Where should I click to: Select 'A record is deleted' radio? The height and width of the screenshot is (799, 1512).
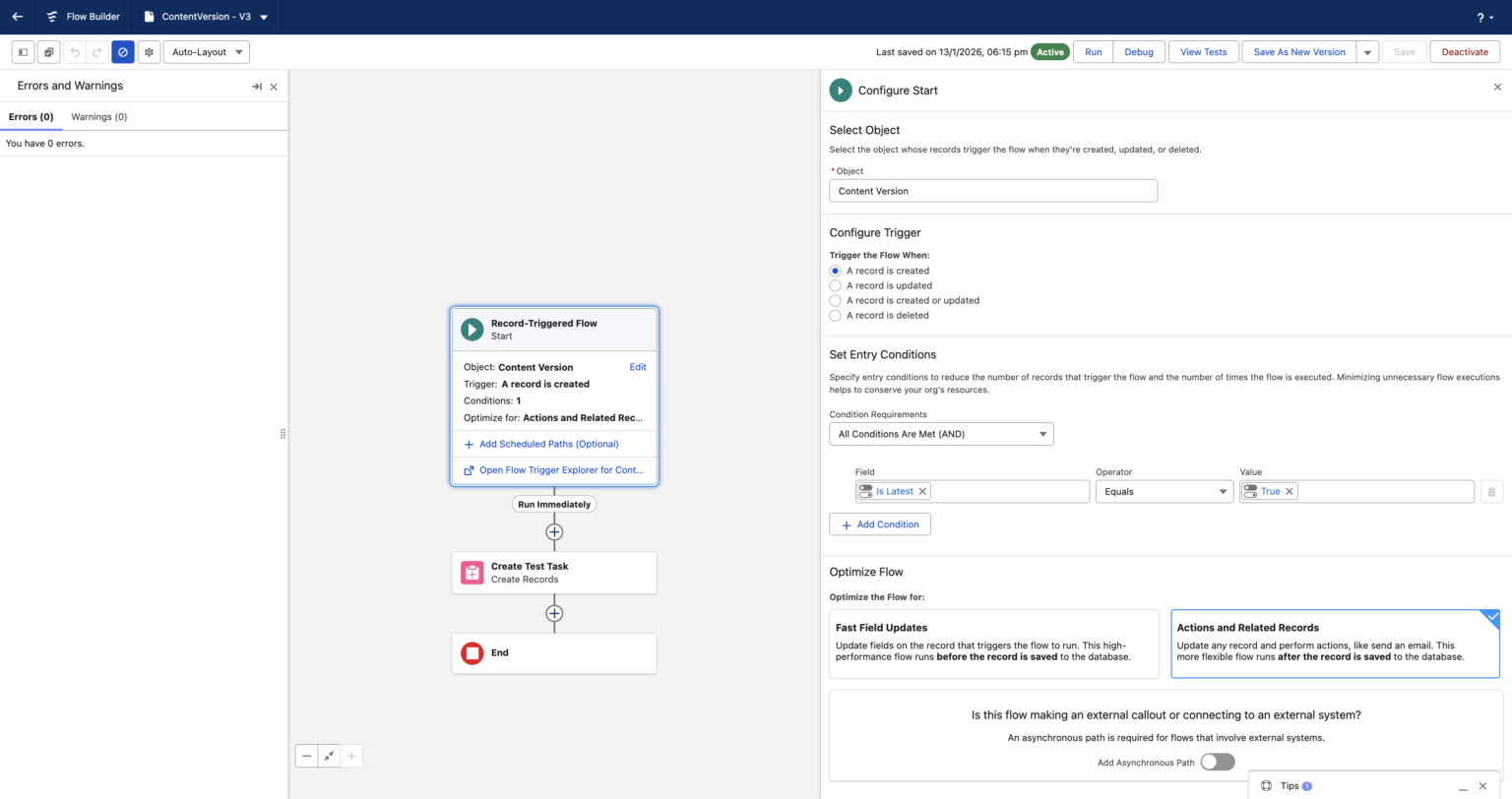pyautogui.click(x=835, y=315)
